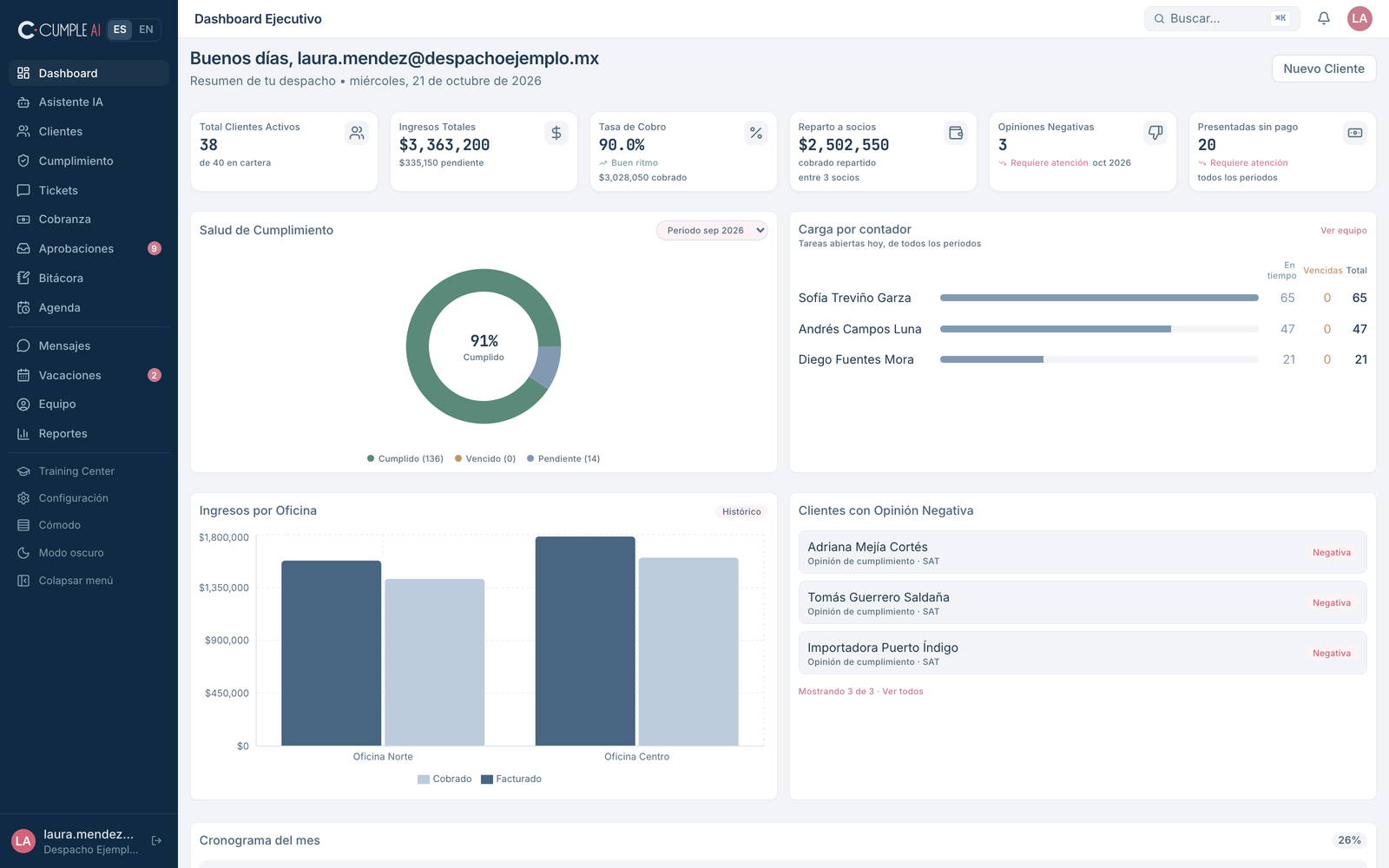
Task: Navigate to Training Center
Action: click(x=89, y=471)
